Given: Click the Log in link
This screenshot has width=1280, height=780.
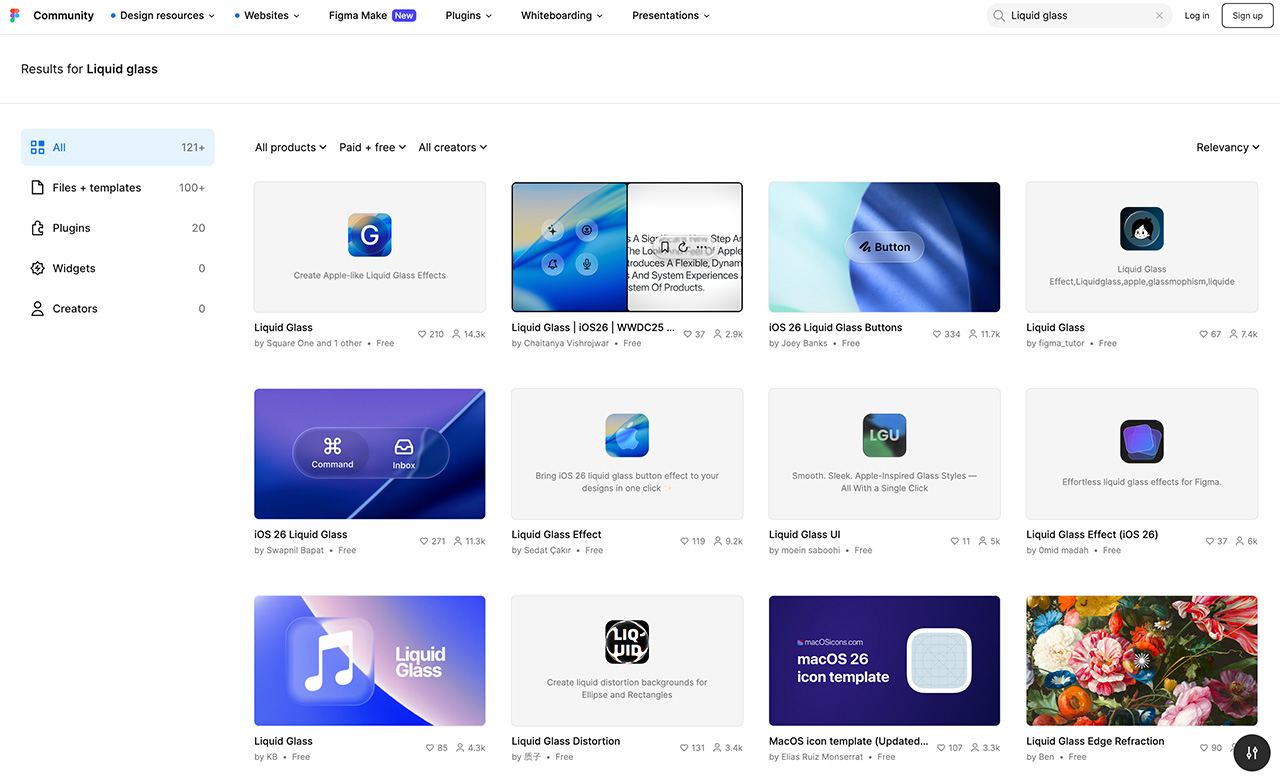Looking at the screenshot, I should coord(1197,16).
